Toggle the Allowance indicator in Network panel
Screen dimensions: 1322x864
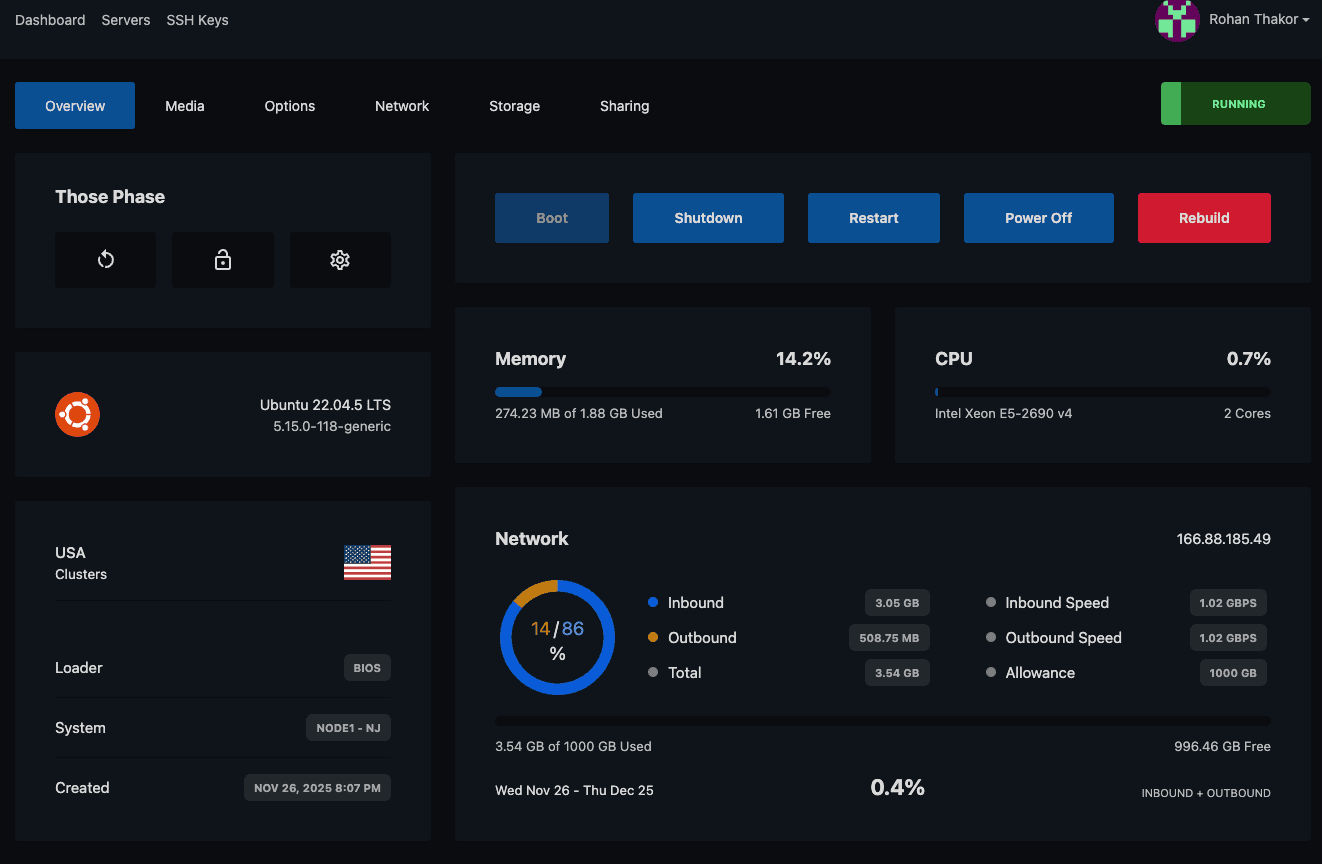(990, 672)
